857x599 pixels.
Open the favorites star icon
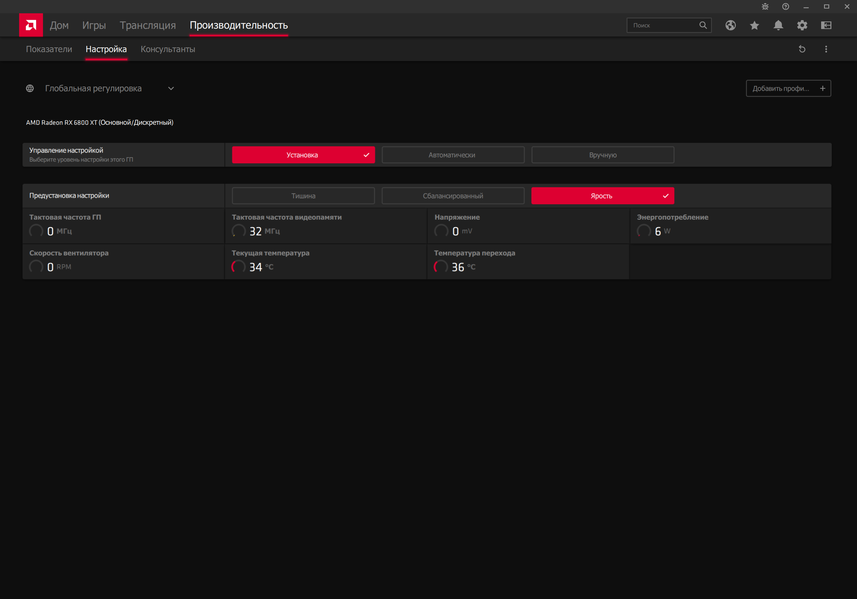(754, 25)
